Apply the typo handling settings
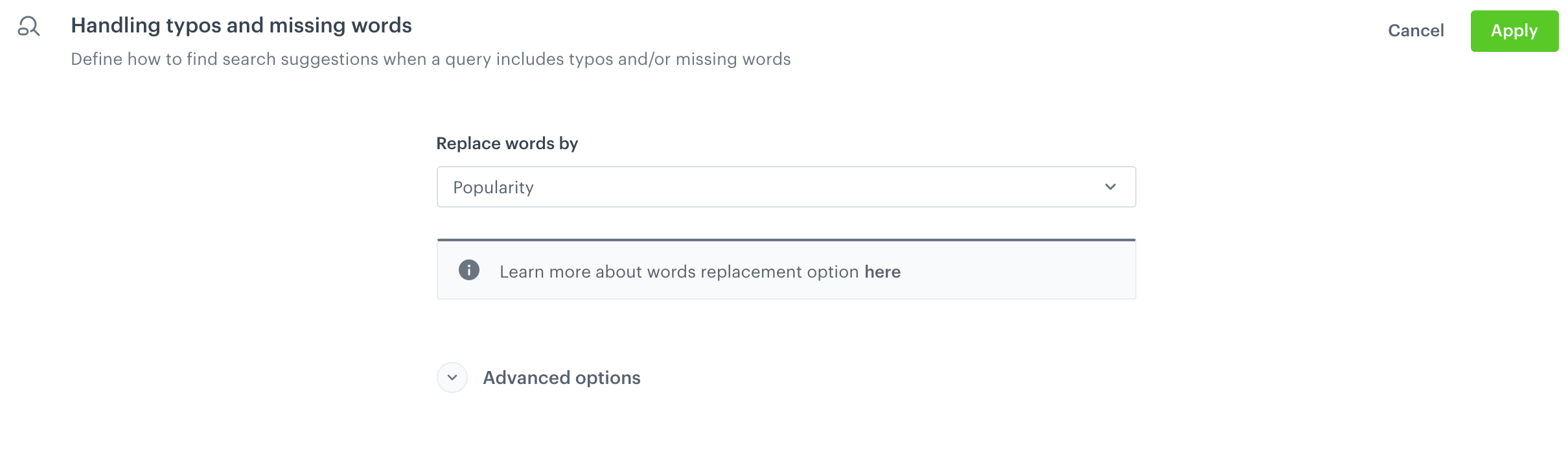 click(x=1514, y=30)
